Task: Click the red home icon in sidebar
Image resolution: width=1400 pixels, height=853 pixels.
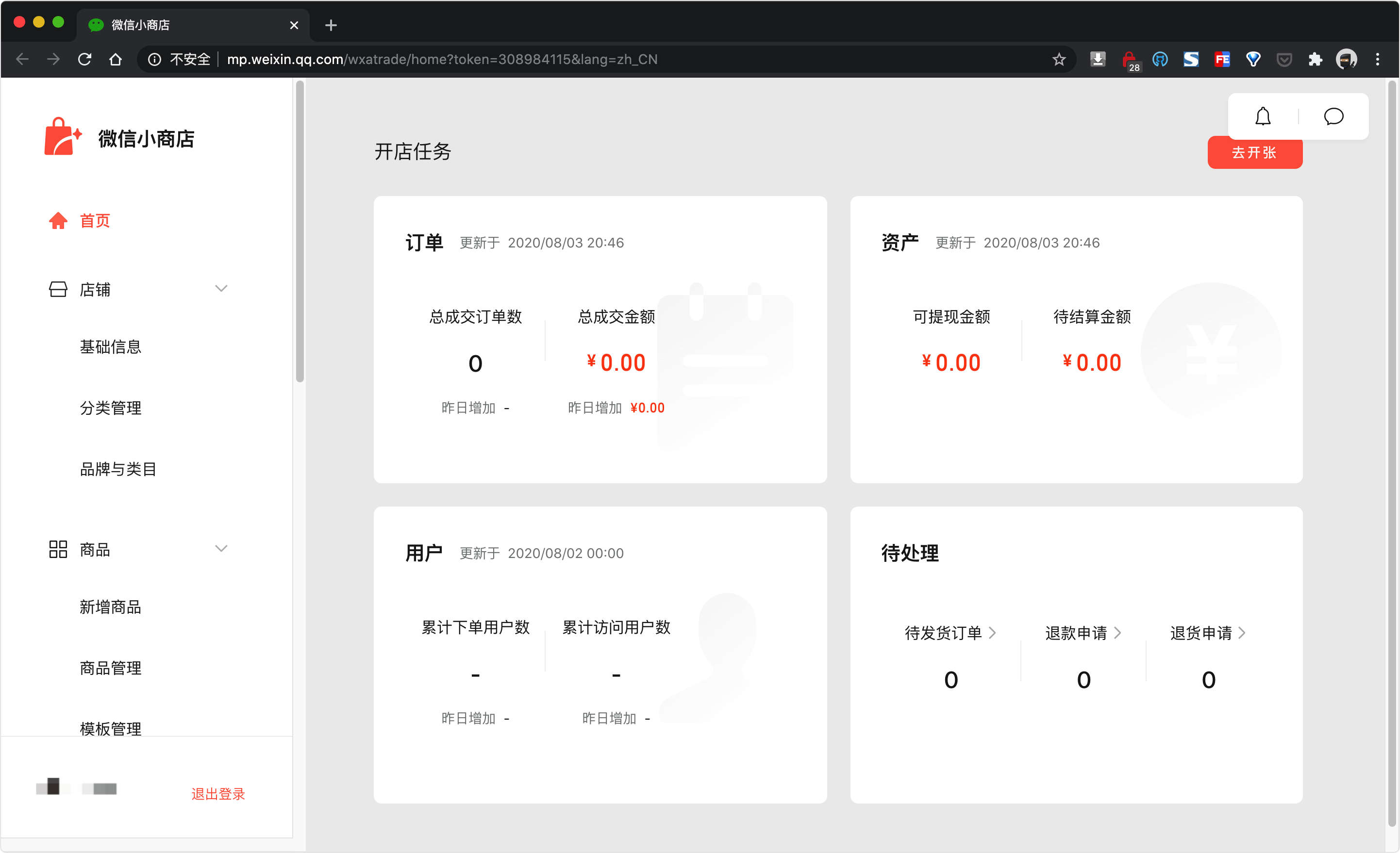Action: pos(58,220)
